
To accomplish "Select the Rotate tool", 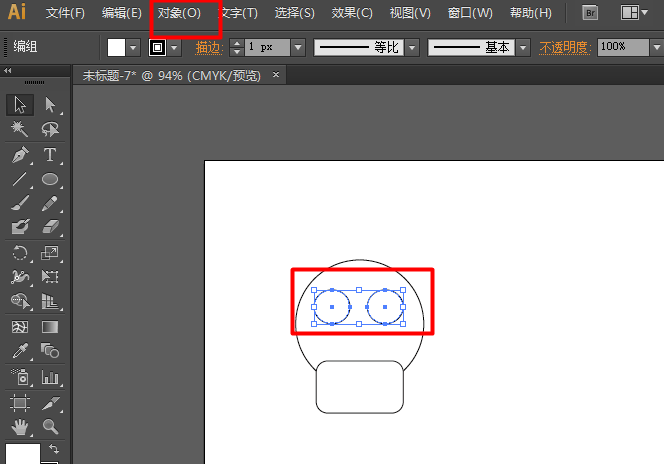I will [20, 253].
